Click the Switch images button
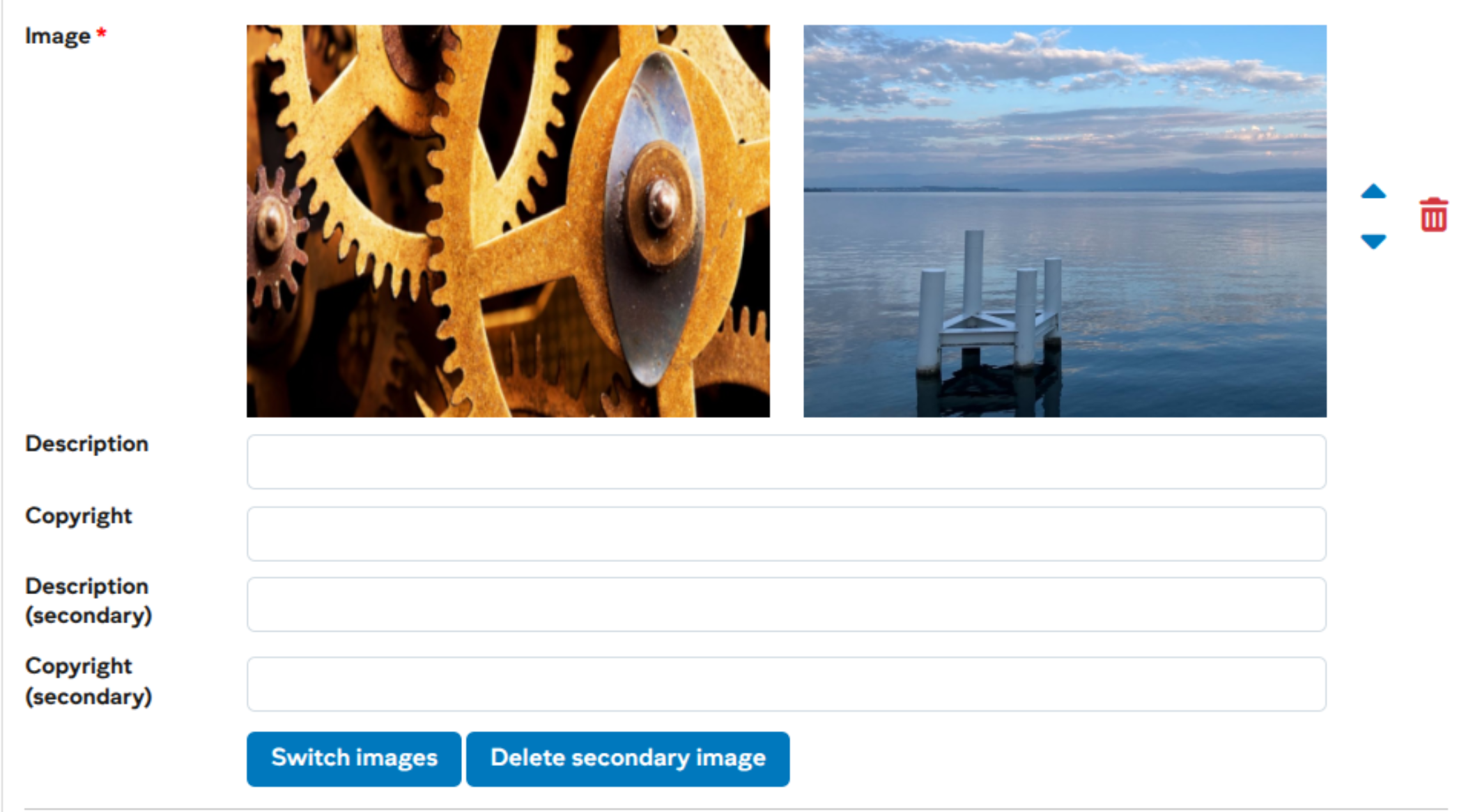Image resolution: width=1466 pixels, height=812 pixels. tap(354, 758)
